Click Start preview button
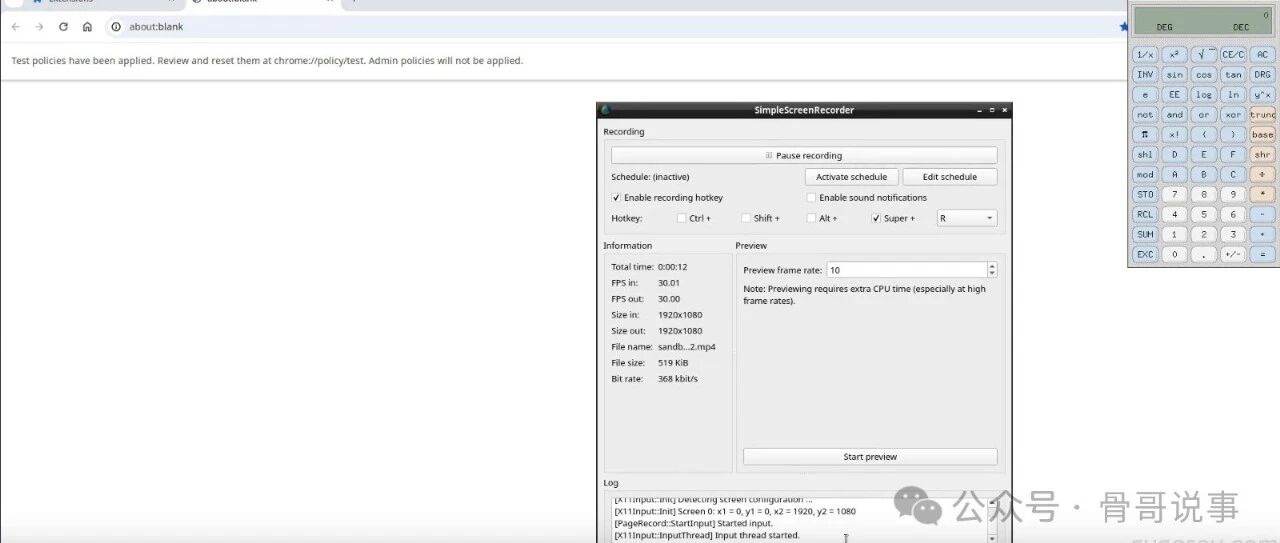Image resolution: width=1280 pixels, height=543 pixels. click(870, 457)
